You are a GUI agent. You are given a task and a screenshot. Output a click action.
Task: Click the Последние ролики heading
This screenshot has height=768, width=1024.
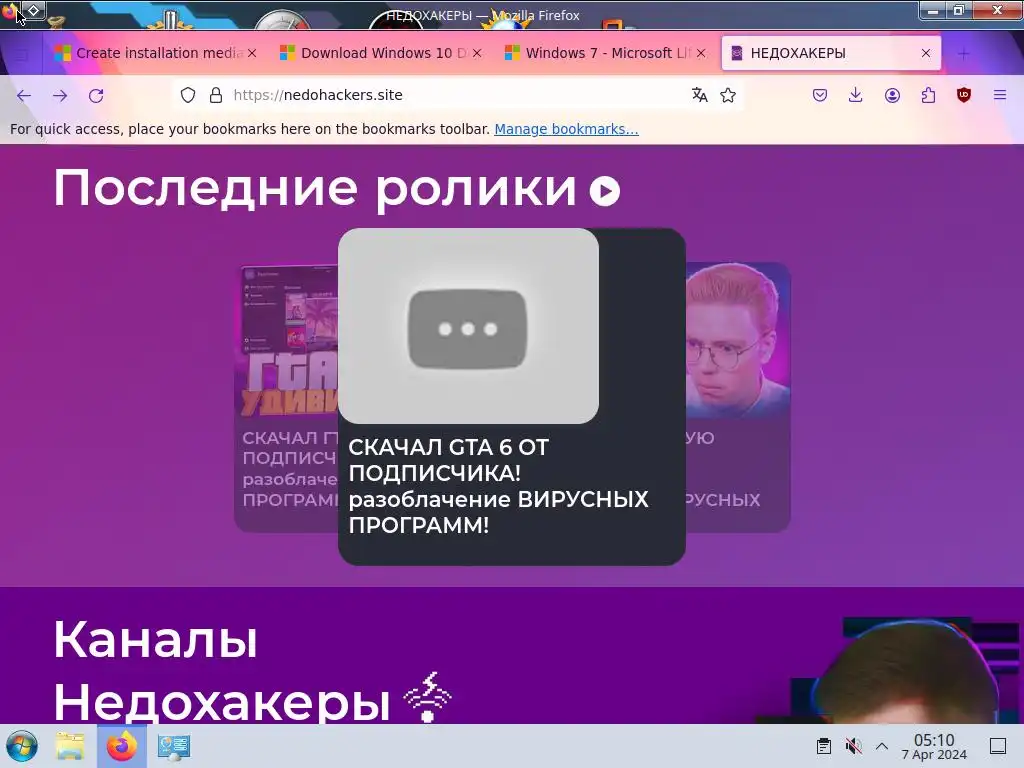(315, 189)
